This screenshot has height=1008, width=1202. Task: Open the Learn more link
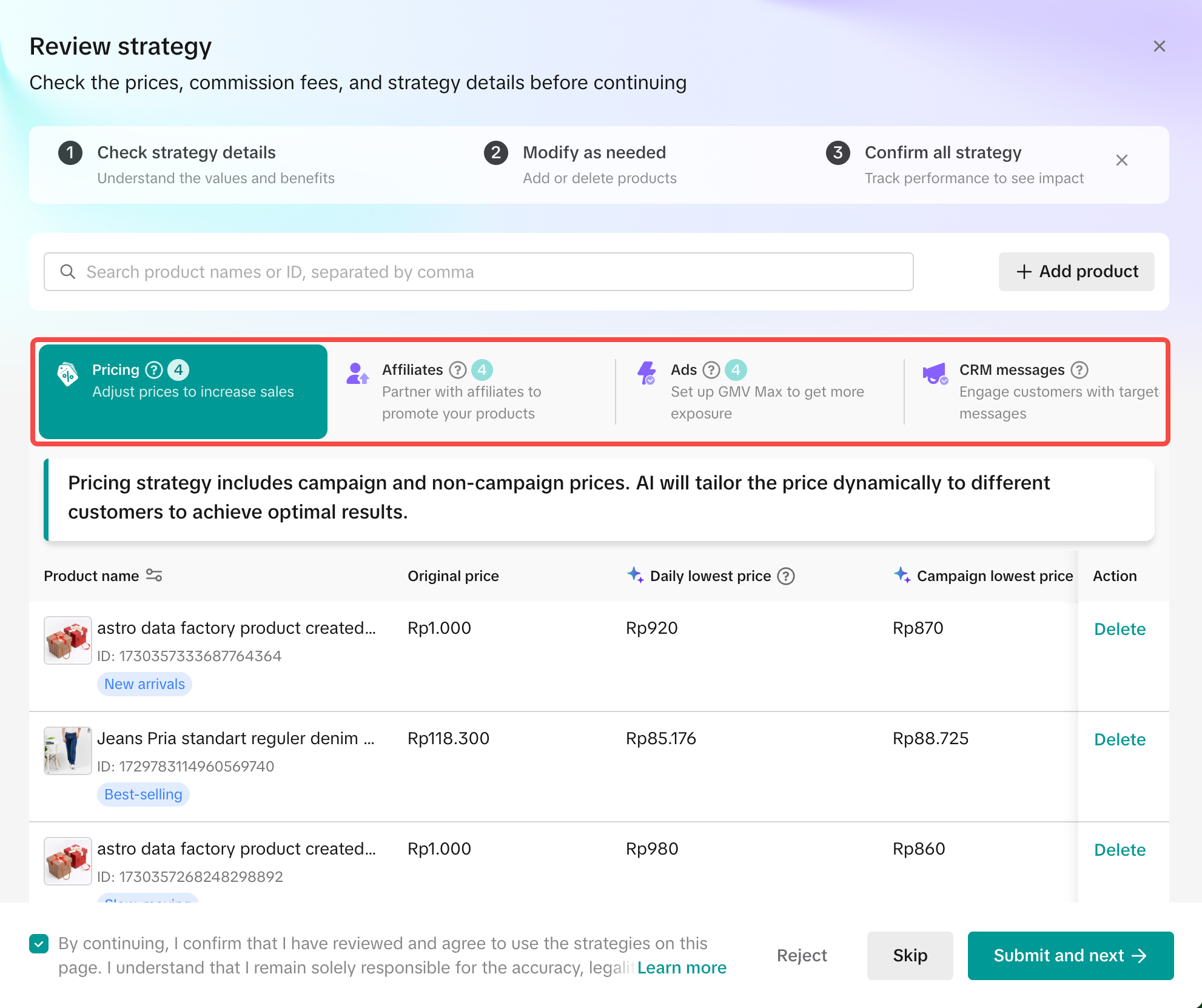point(682,968)
